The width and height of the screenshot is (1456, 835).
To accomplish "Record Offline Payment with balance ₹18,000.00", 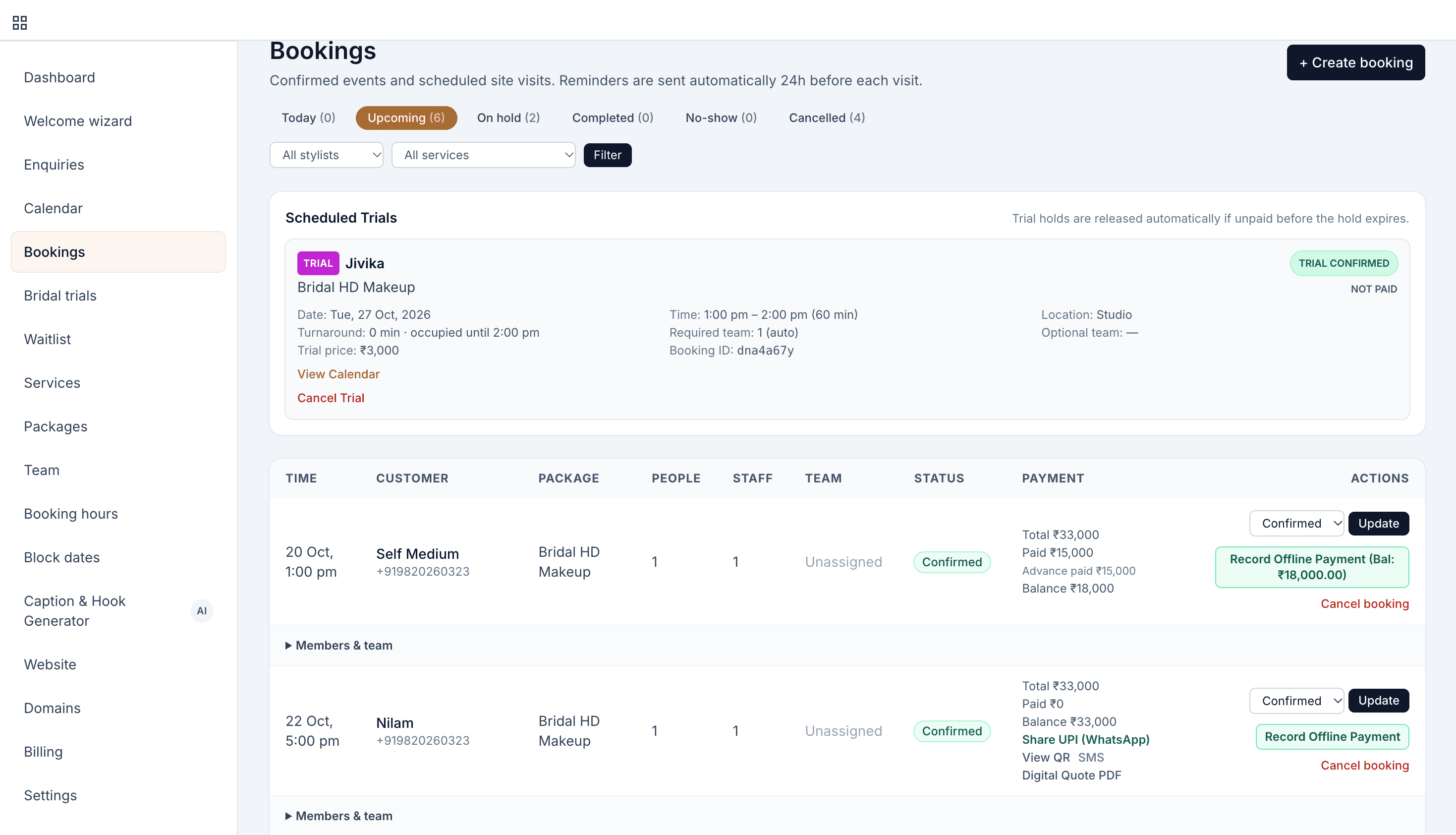I will [1312, 567].
